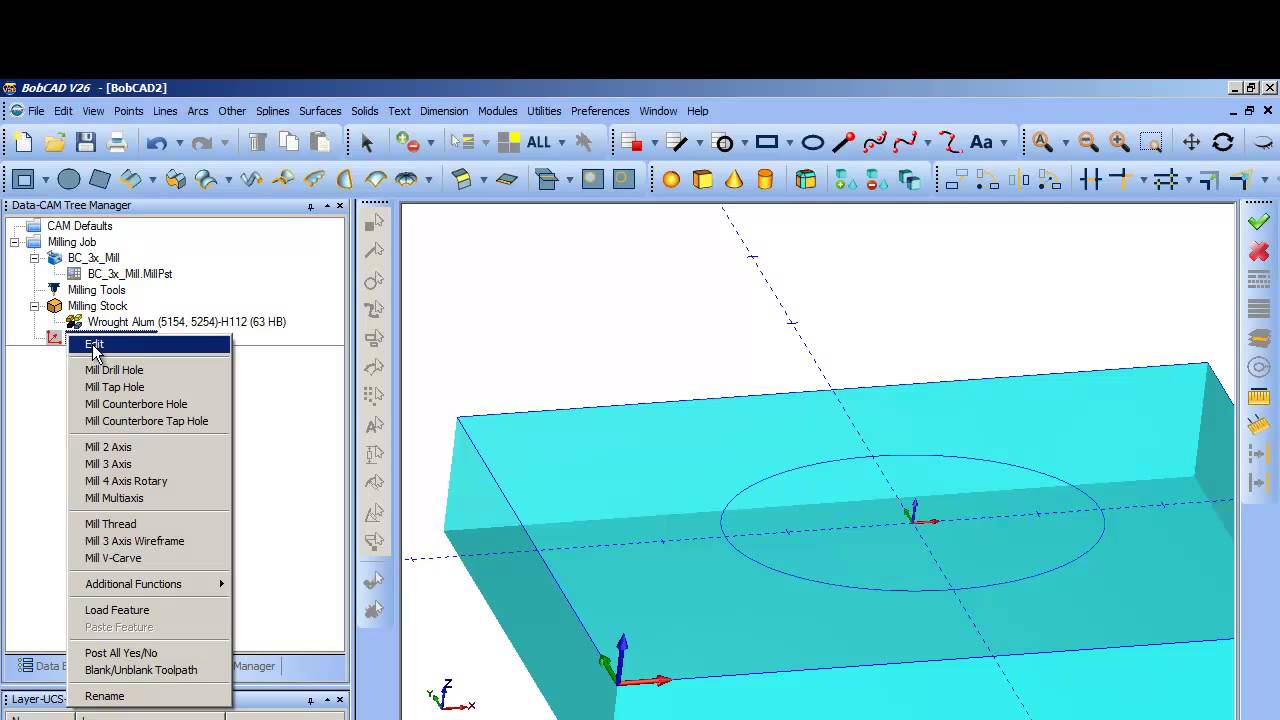This screenshot has width=1280, height=720.
Task: Select the arrow pointer tool
Action: coord(366,143)
